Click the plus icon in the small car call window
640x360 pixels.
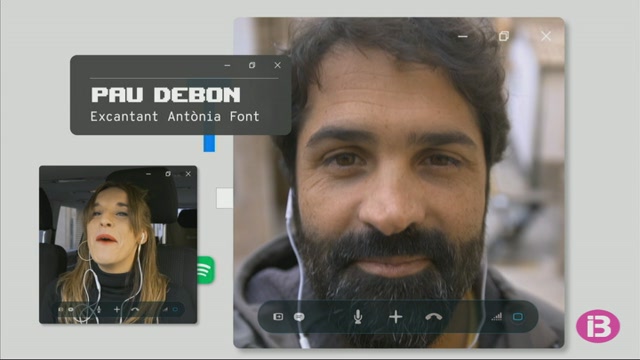(117, 309)
